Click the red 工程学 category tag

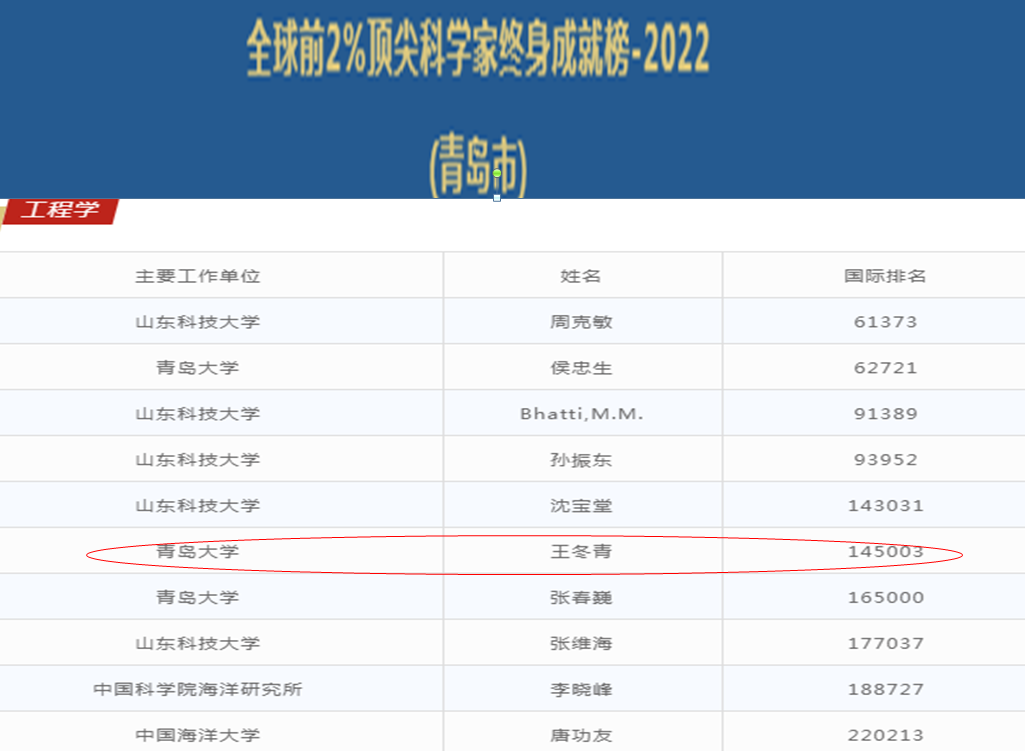click(60, 211)
